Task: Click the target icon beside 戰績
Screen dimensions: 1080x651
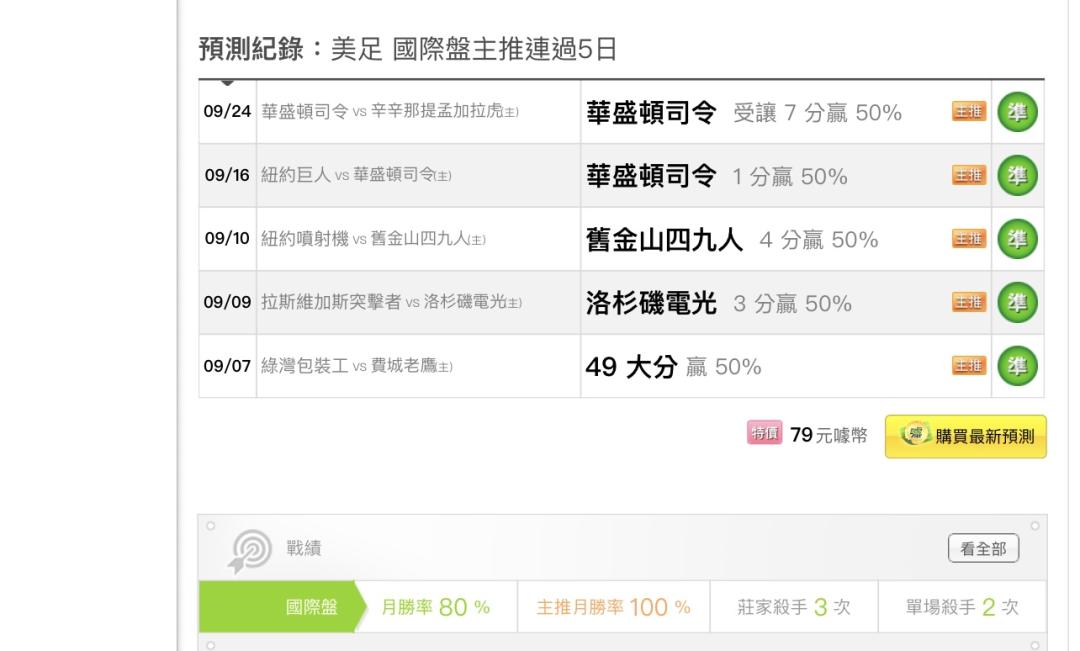Action: [x=249, y=550]
